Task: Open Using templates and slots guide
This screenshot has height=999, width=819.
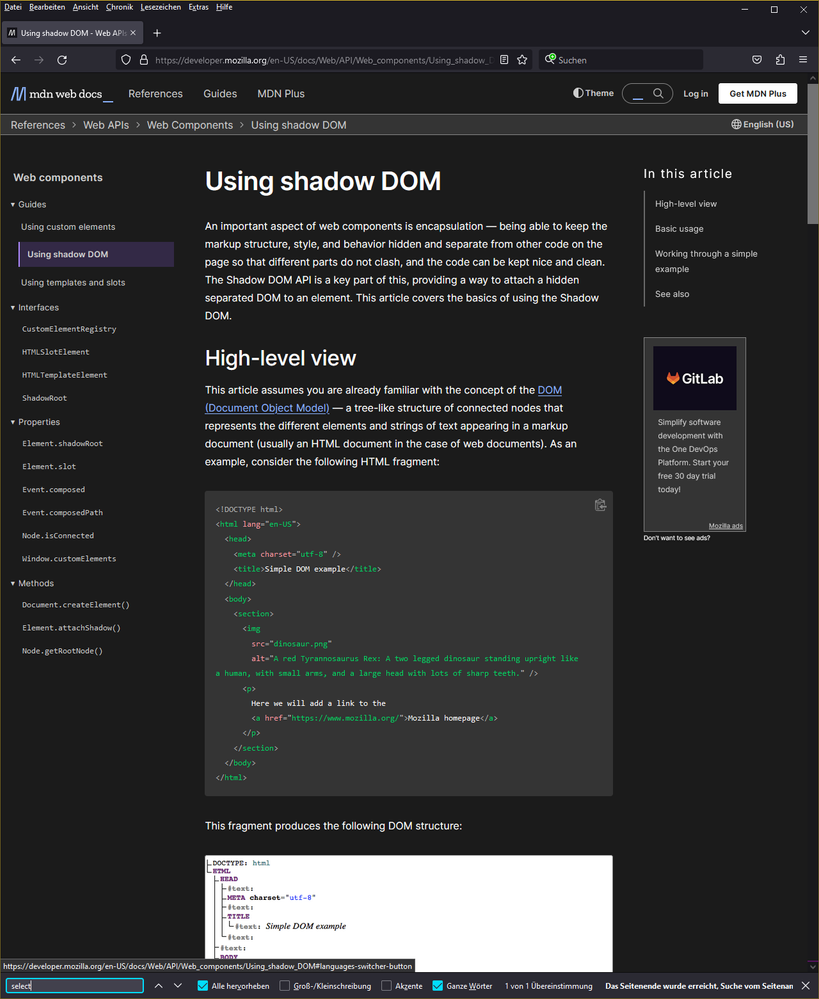Action: tap(73, 282)
